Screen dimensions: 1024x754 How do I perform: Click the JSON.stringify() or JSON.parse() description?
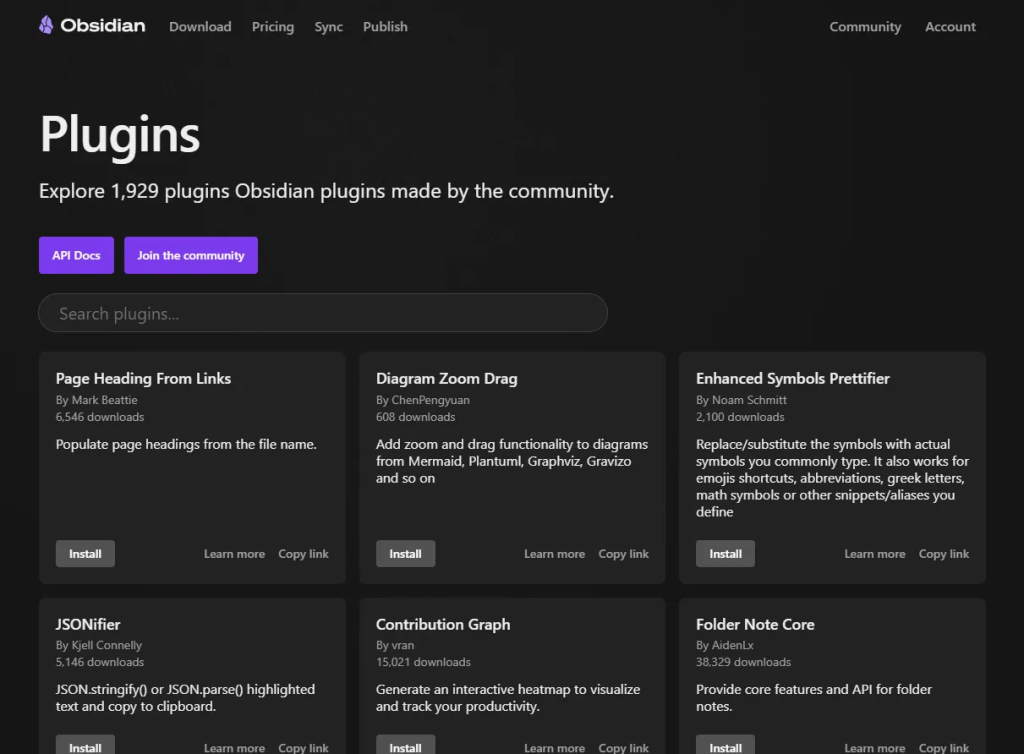click(185, 698)
